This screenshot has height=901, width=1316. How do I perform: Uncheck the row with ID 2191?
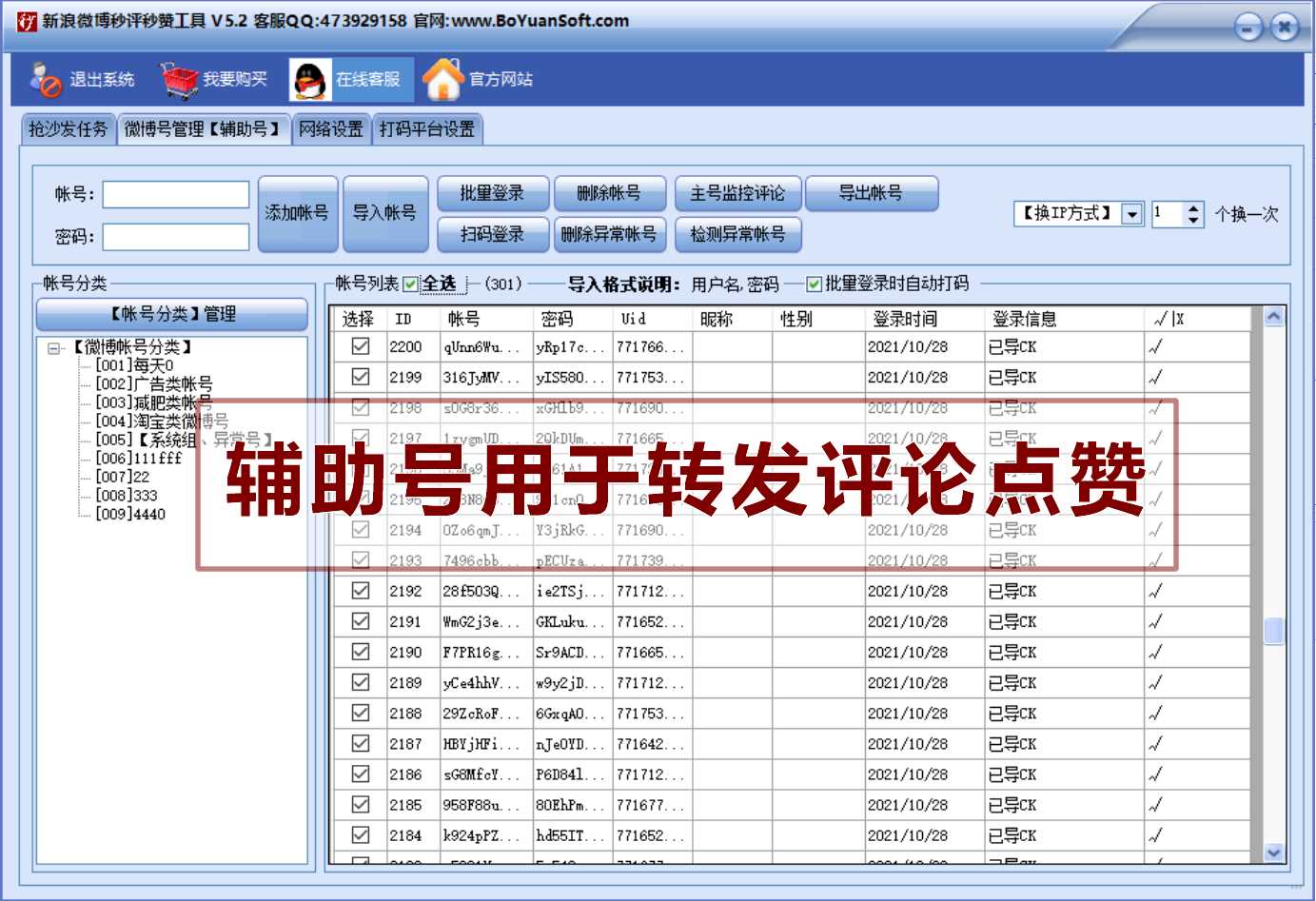[x=361, y=621]
